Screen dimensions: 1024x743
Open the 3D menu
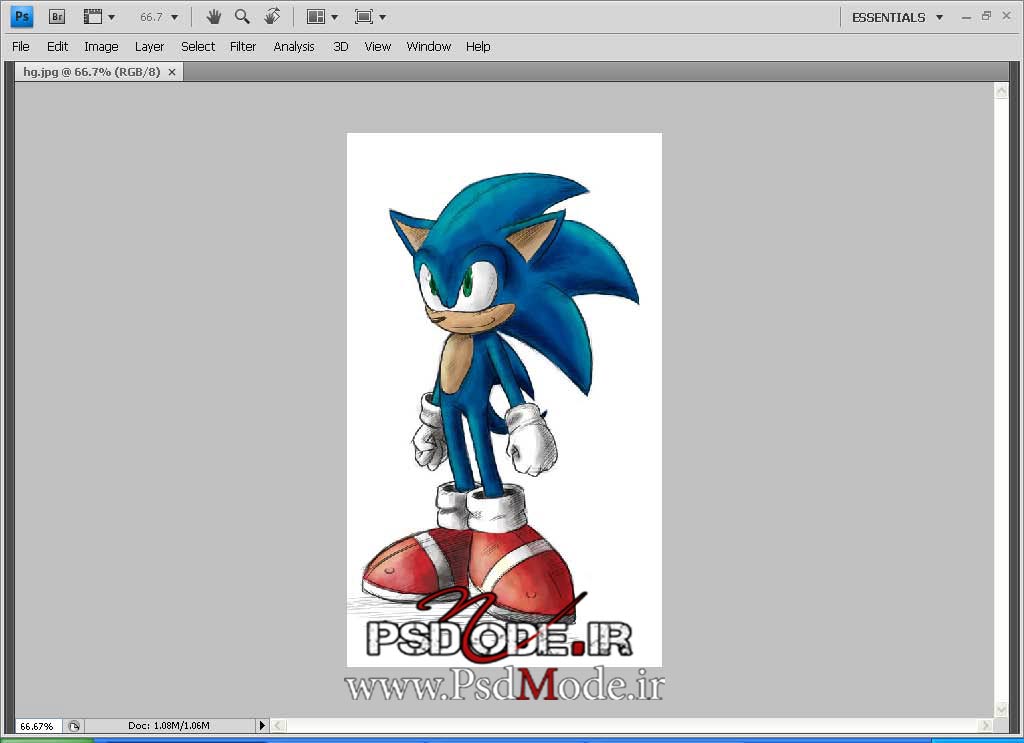[341, 46]
